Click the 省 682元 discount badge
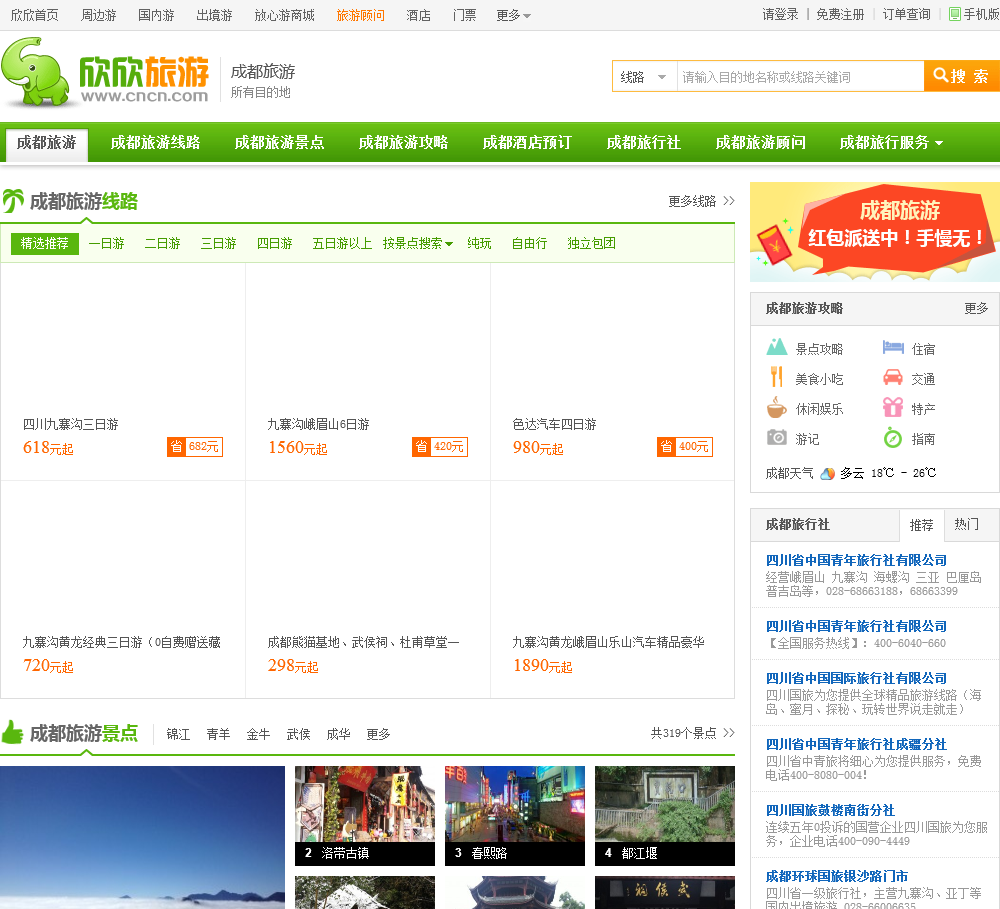Image resolution: width=1000 pixels, height=909 pixels. point(195,447)
